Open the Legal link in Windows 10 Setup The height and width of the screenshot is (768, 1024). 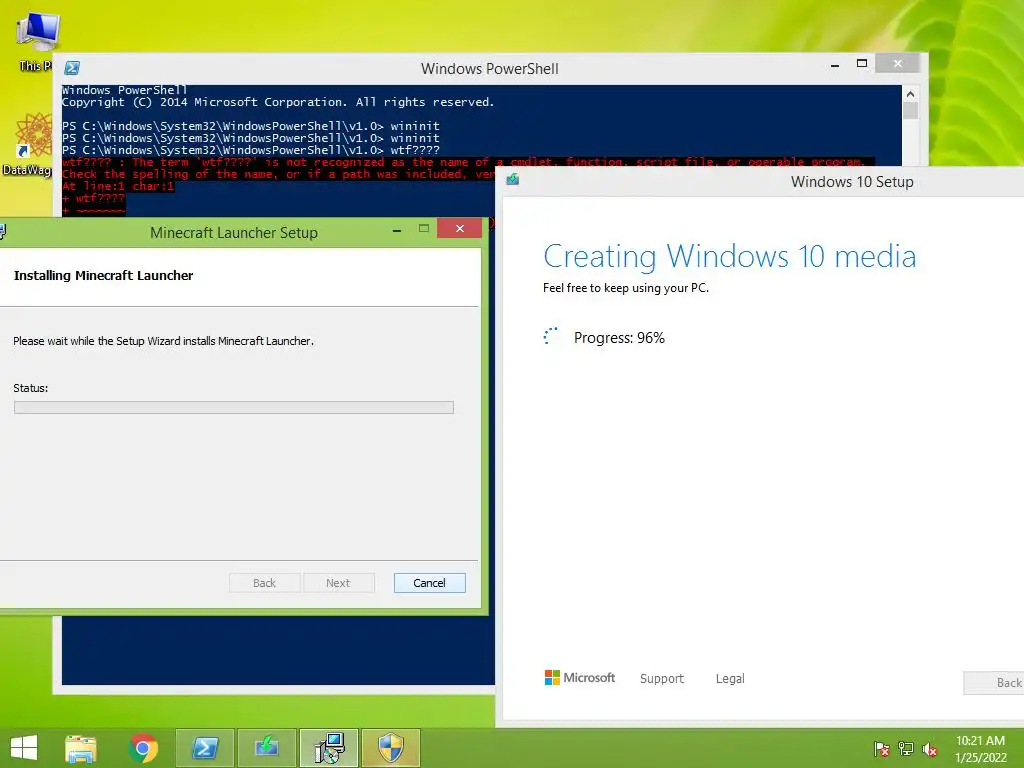(730, 679)
